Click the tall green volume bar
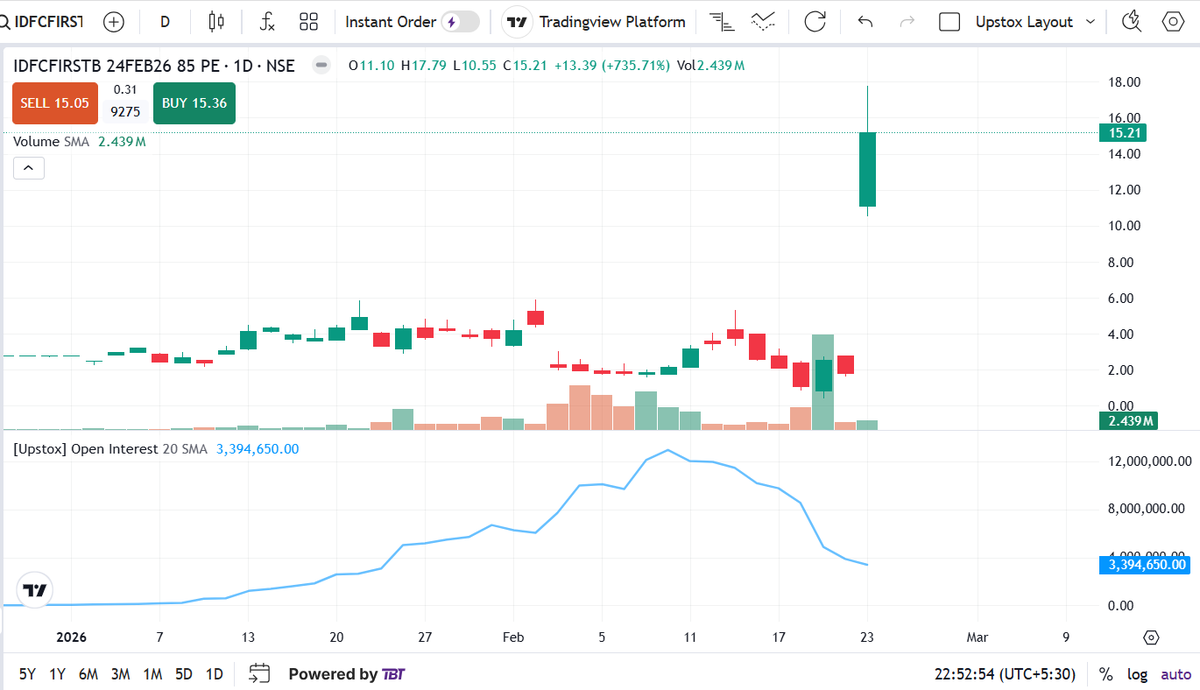The width and height of the screenshot is (1200, 690). click(823, 382)
